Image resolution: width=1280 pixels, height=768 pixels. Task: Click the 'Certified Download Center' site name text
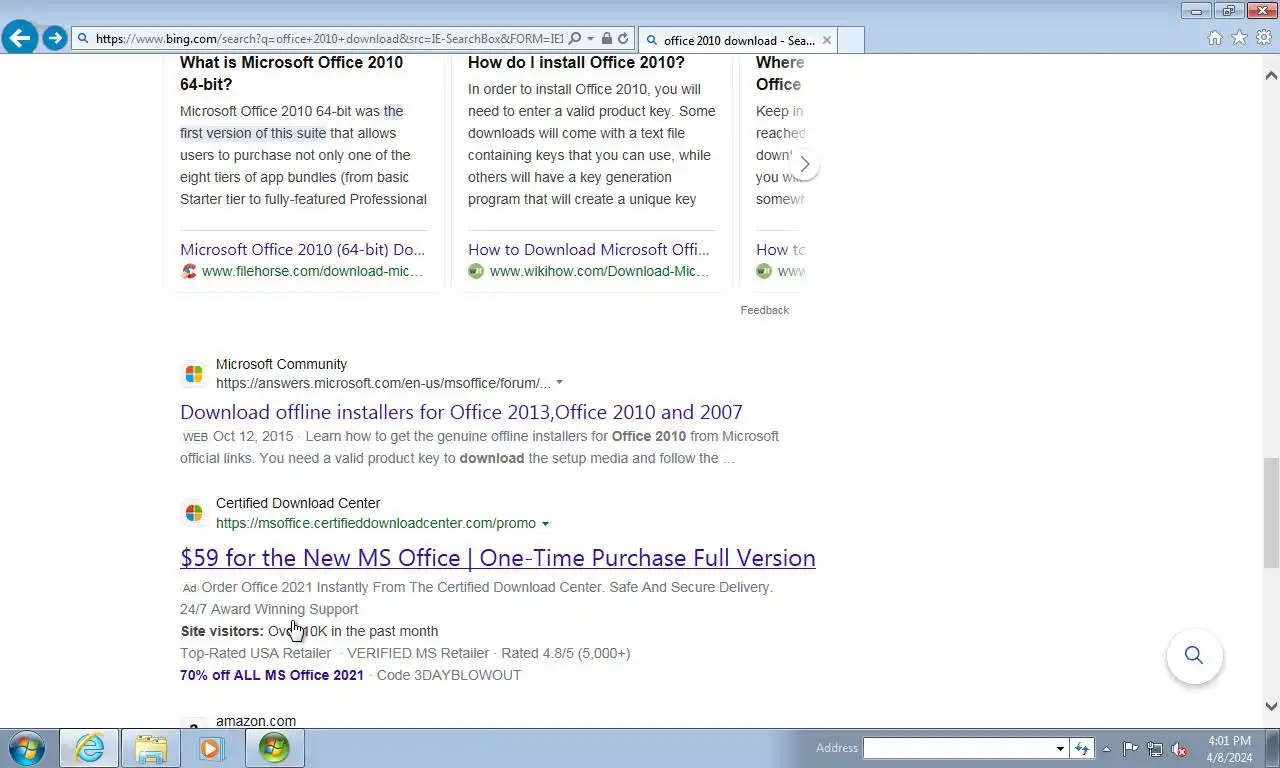coord(298,503)
